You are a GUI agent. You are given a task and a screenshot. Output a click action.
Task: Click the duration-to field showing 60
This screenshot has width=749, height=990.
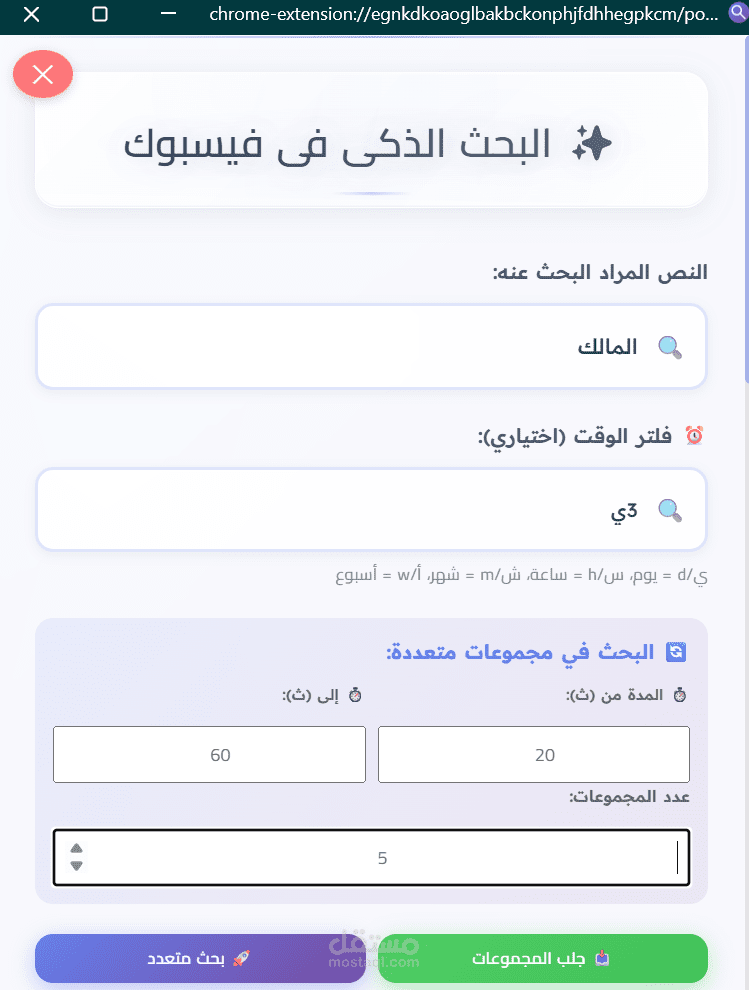point(209,755)
